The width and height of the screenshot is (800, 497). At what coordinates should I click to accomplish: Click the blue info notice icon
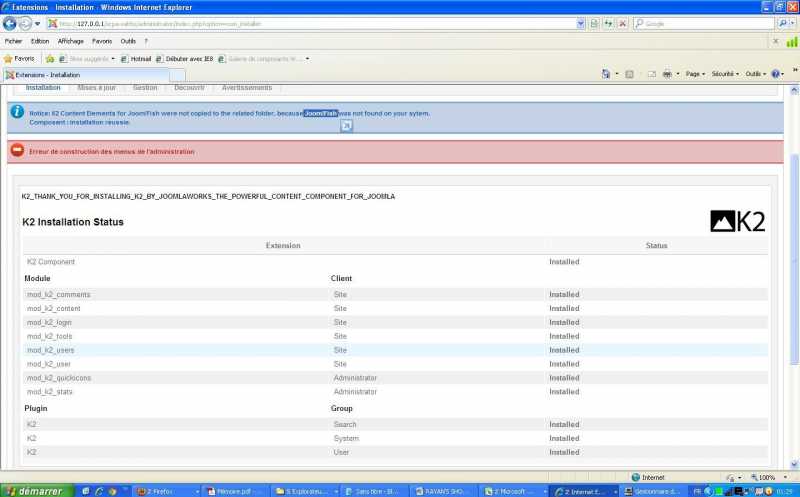tap(17, 111)
